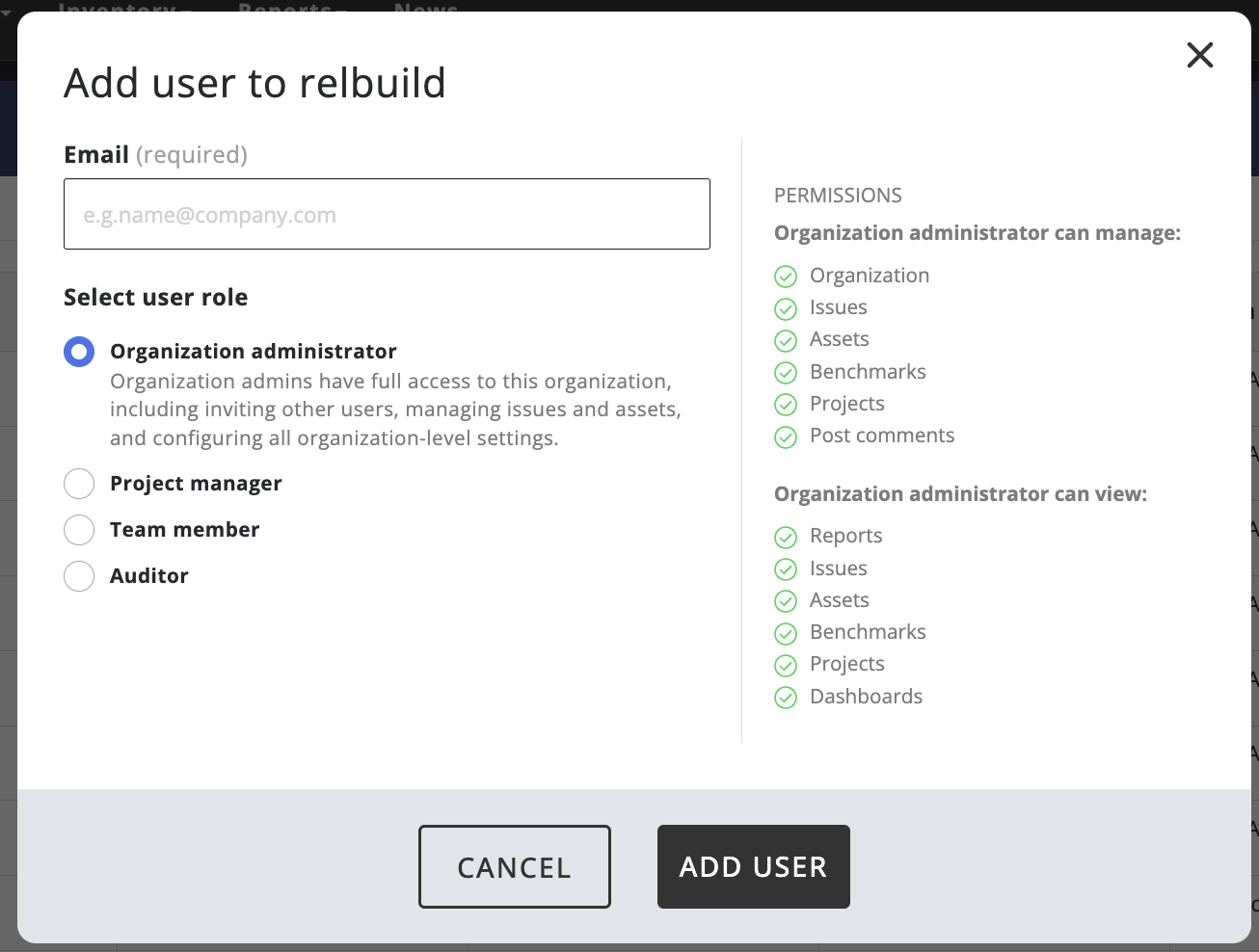Click check icon beside view Benchmarks

click(786, 633)
